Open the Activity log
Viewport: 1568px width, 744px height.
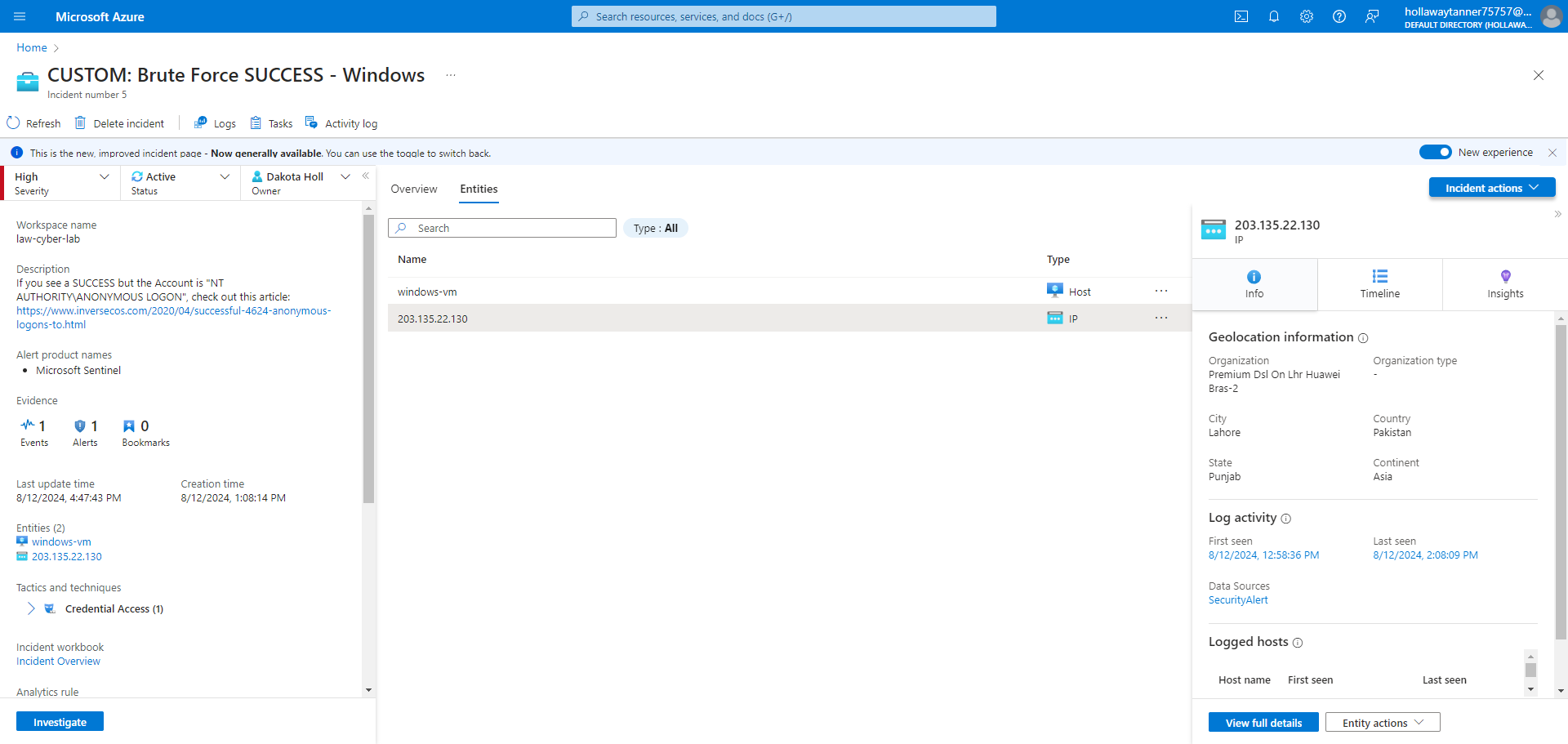pos(341,123)
